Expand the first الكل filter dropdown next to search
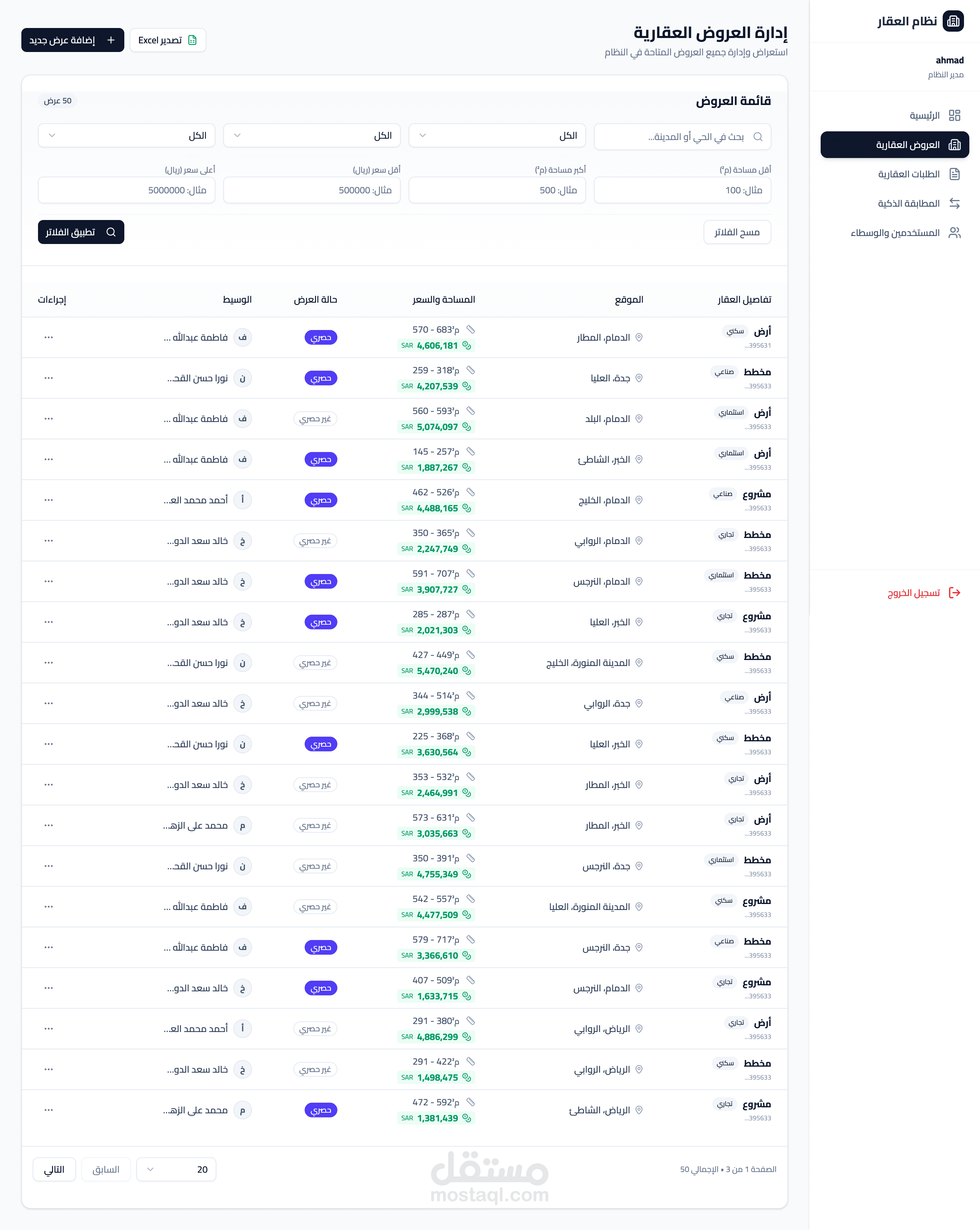980x1230 pixels. 497,136
